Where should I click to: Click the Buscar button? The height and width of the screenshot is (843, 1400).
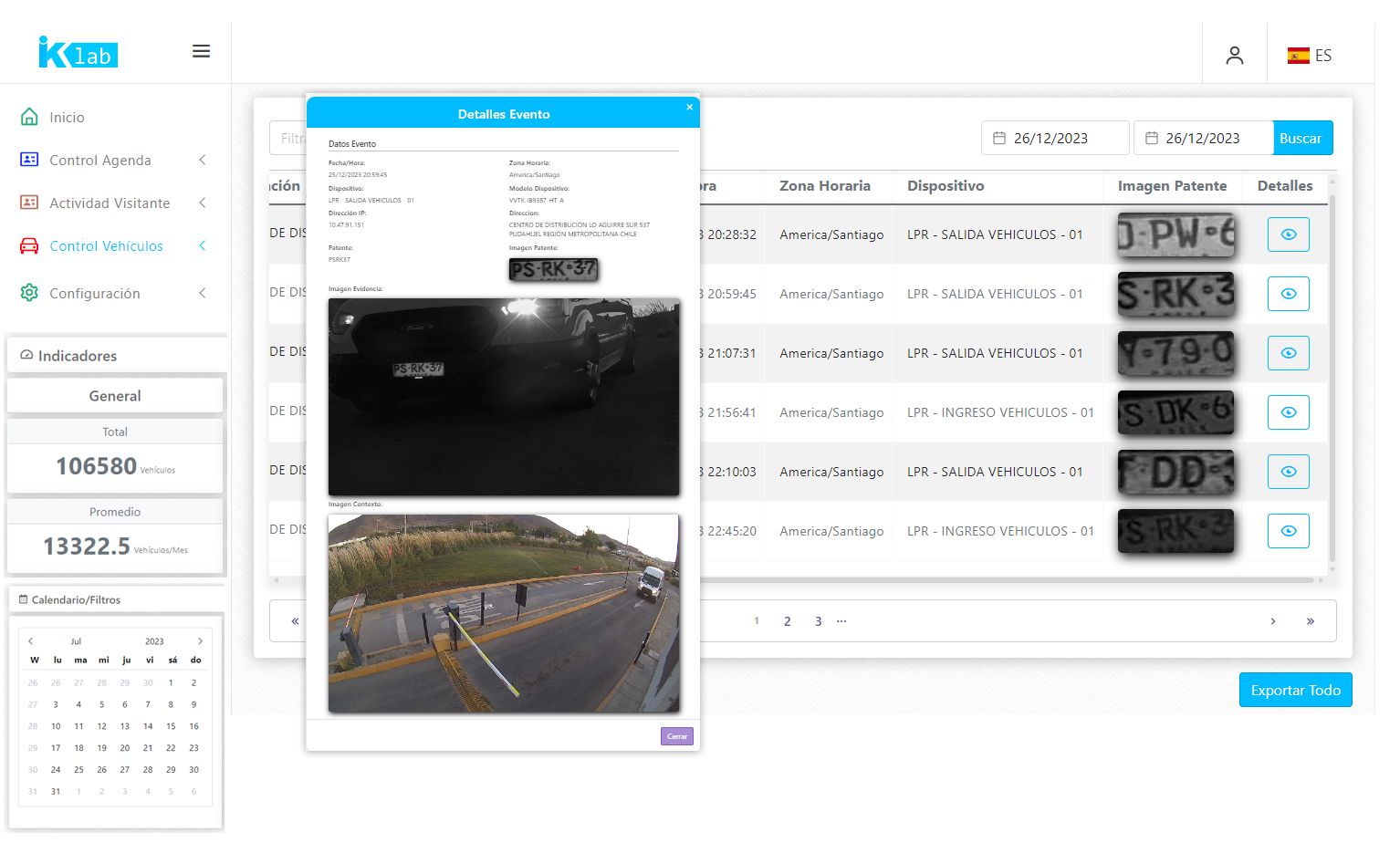[1301, 139]
